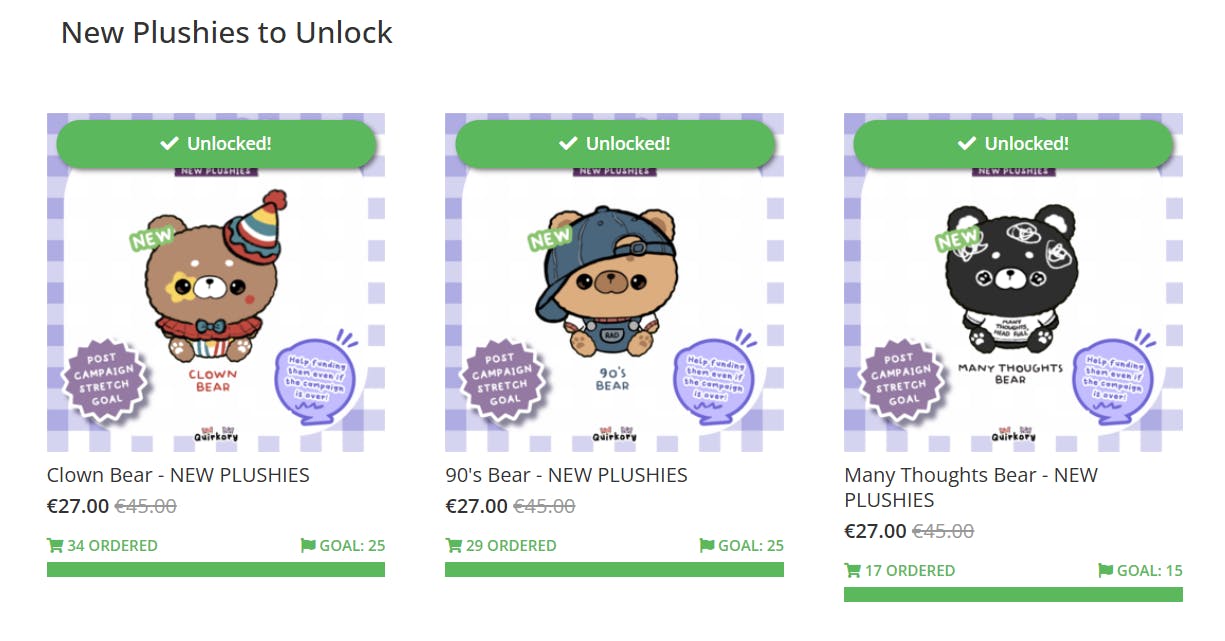
Task: Click the cart icon beside 29 ORDERED
Action: [454, 546]
